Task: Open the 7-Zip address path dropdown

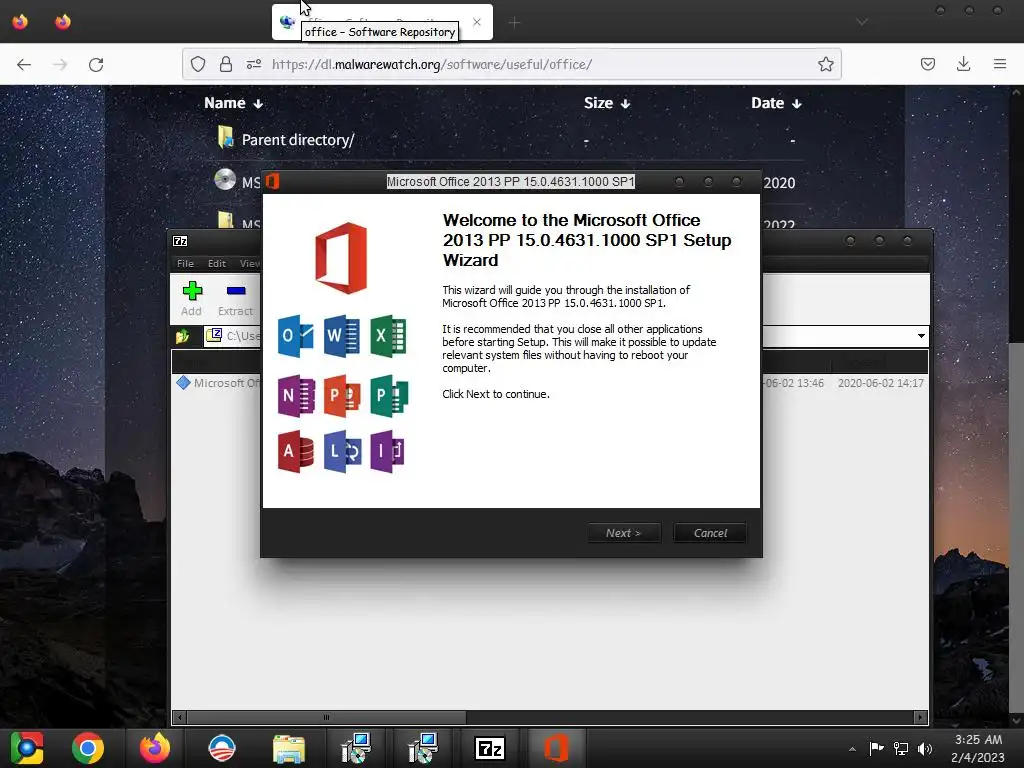Action: tap(921, 336)
